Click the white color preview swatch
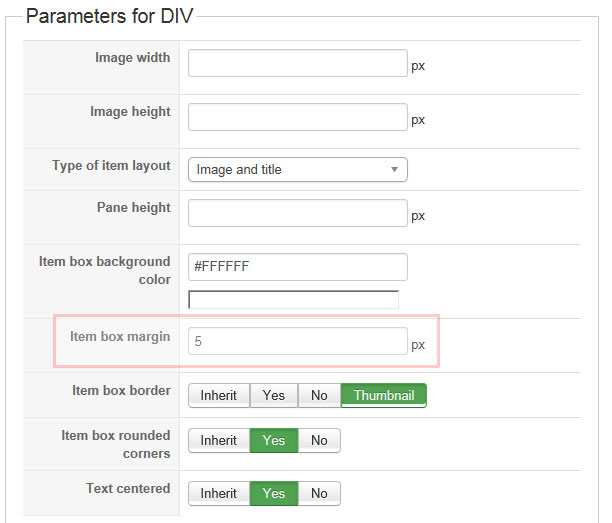This screenshot has width=612, height=523. (x=293, y=299)
